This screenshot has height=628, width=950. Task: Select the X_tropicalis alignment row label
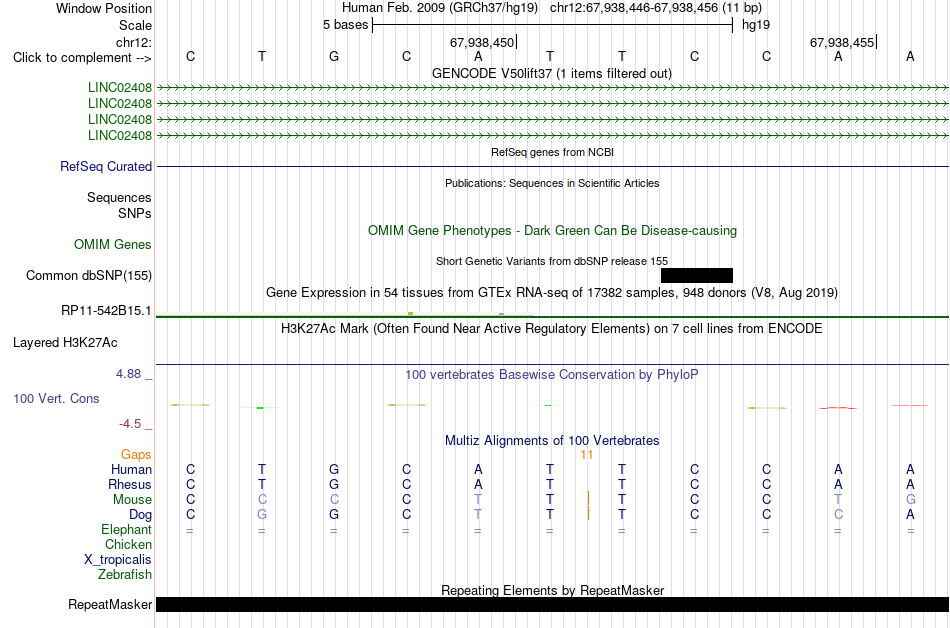[118, 560]
